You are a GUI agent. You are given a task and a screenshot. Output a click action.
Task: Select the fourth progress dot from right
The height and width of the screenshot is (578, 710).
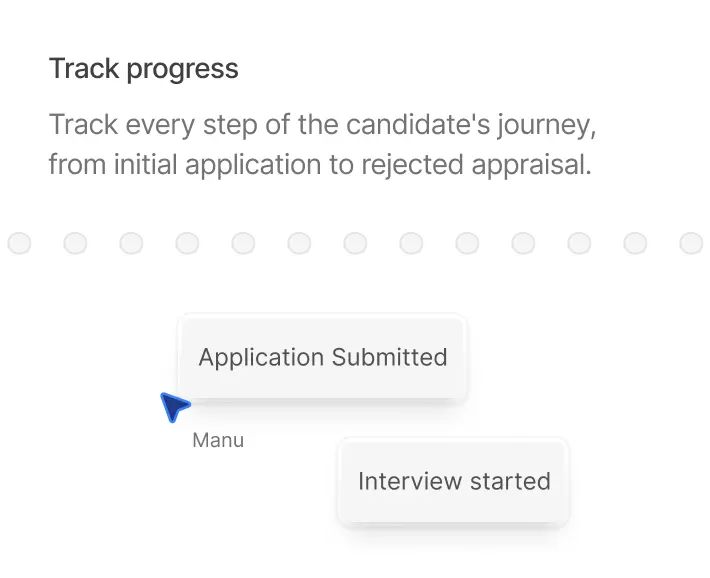523,243
